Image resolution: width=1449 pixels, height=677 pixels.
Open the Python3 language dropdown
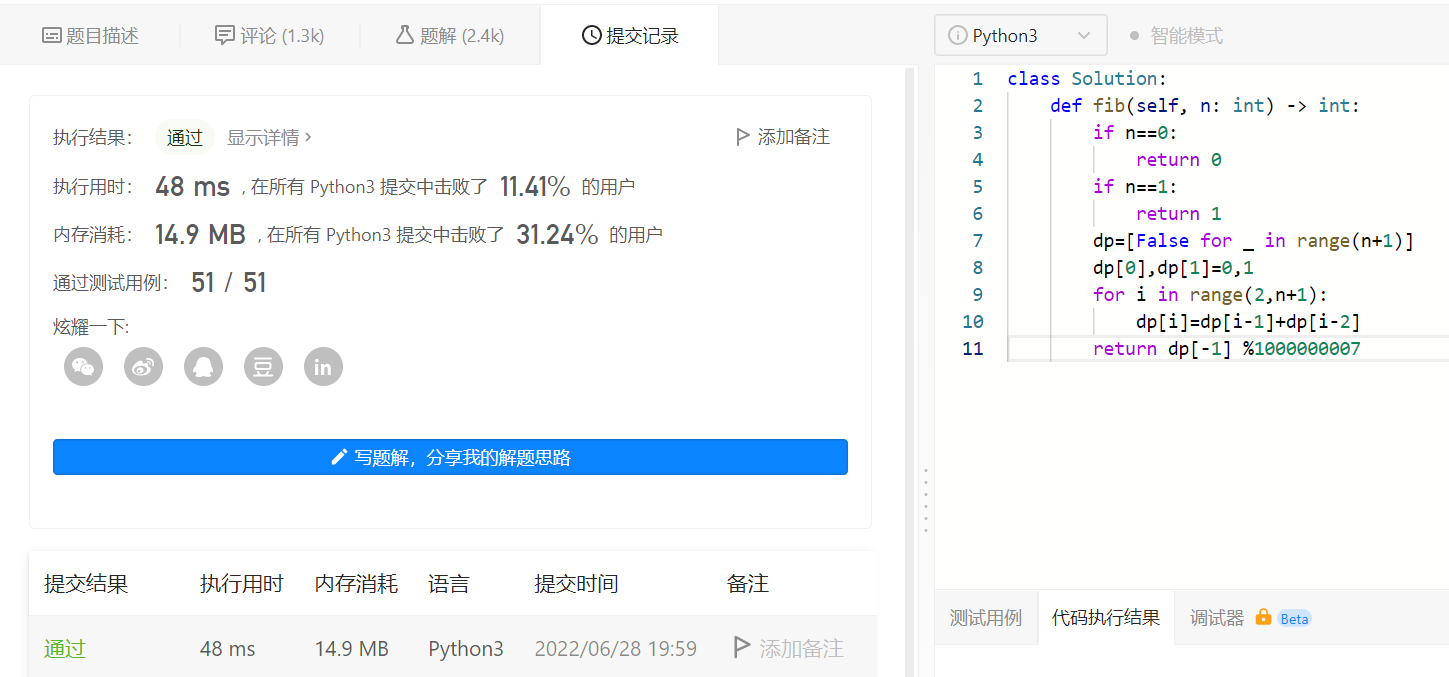pos(1021,35)
